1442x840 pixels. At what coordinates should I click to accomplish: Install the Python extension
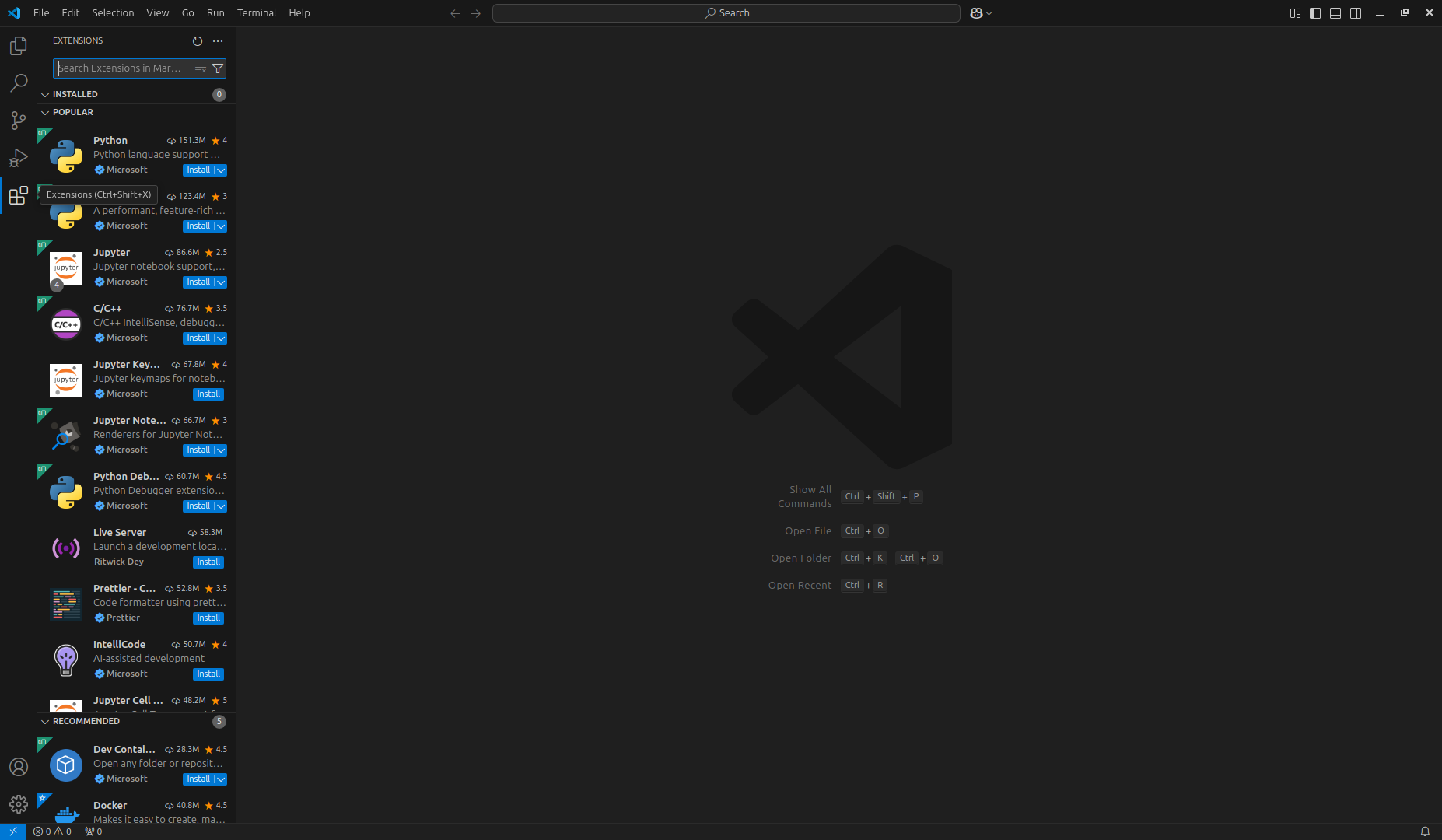click(x=198, y=170)
